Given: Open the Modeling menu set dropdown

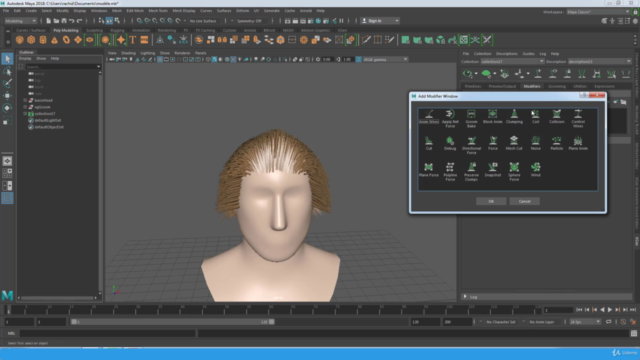Looking at the screenshot, I should [x=20, y=21].
